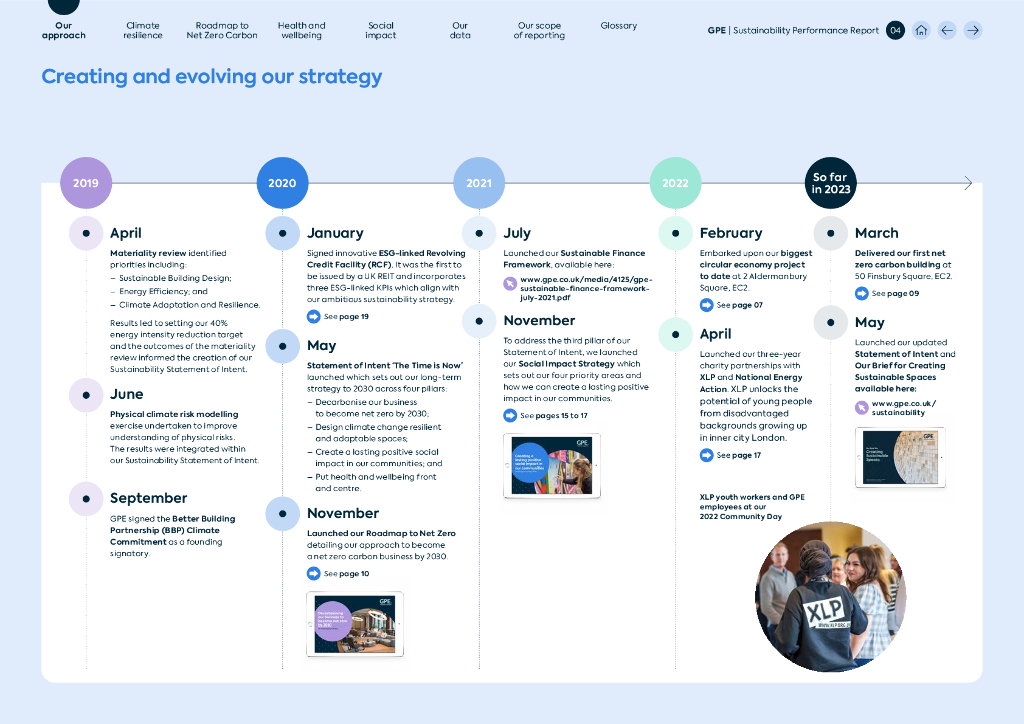This screenshot has width=1024, height=724.
Task: Click 'Physical climate risk modelling' bold text
Action: tap(174, 415)
